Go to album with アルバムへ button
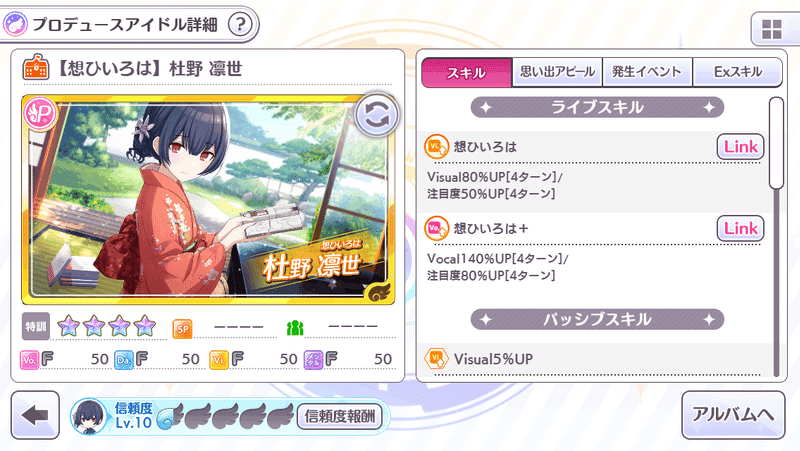Screen dimensions: 800x451 pos(733,415)
